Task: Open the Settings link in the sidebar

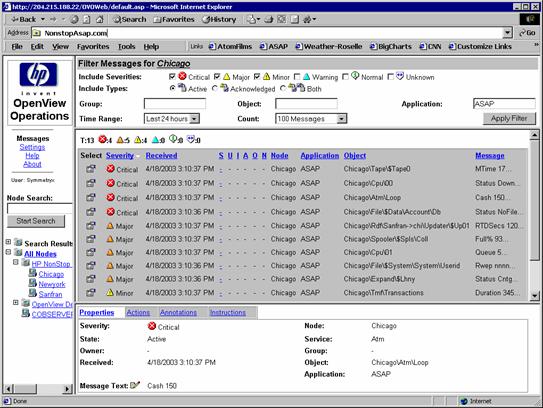Action: pyautogui.click(x=32, y=147)
